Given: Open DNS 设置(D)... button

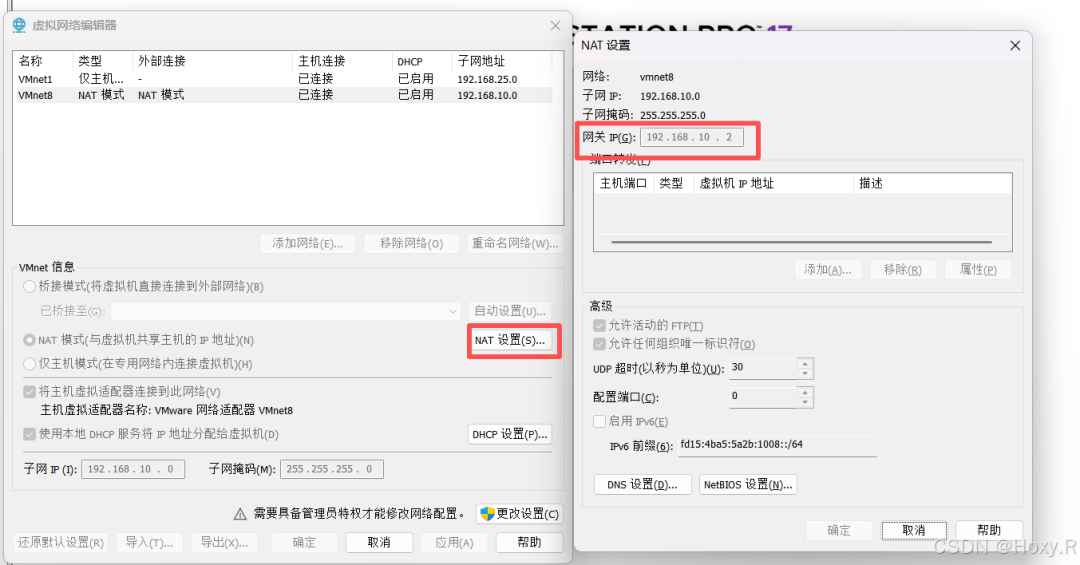Looking at the screenshot, I should [643, 484].
